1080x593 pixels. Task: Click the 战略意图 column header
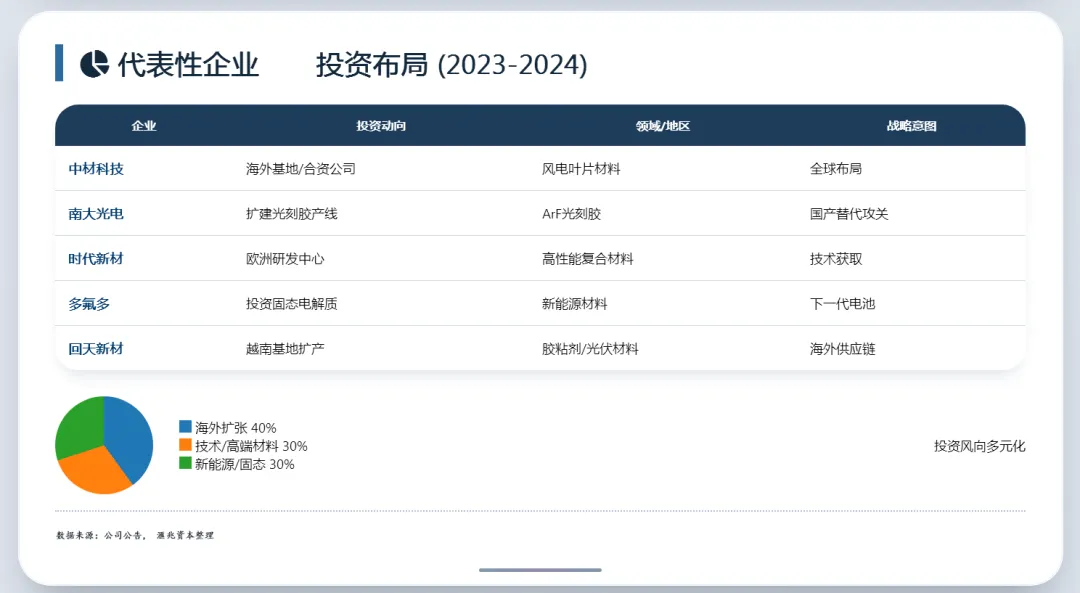point(911,125)
